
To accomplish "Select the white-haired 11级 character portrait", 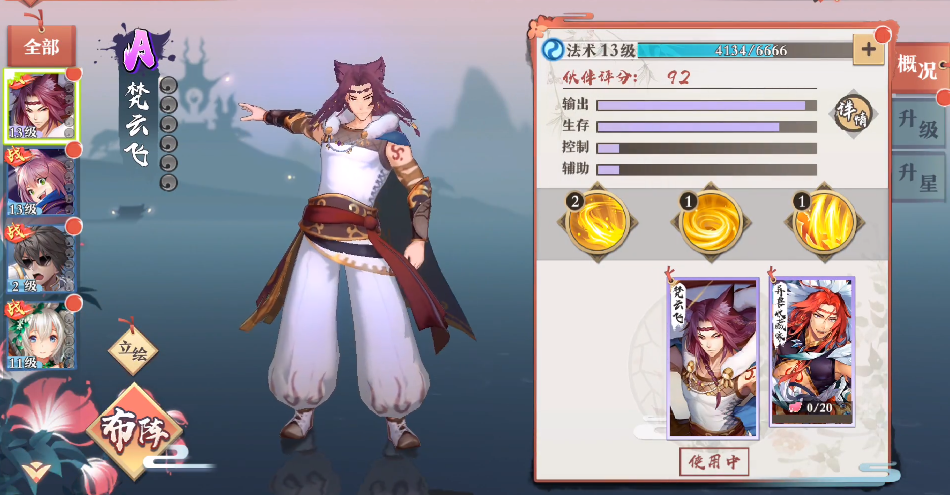I will [41, 335].
